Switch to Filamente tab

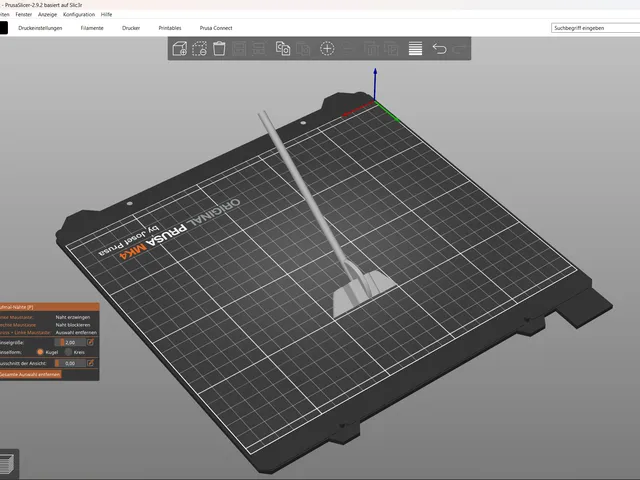(x=92, y=28)
